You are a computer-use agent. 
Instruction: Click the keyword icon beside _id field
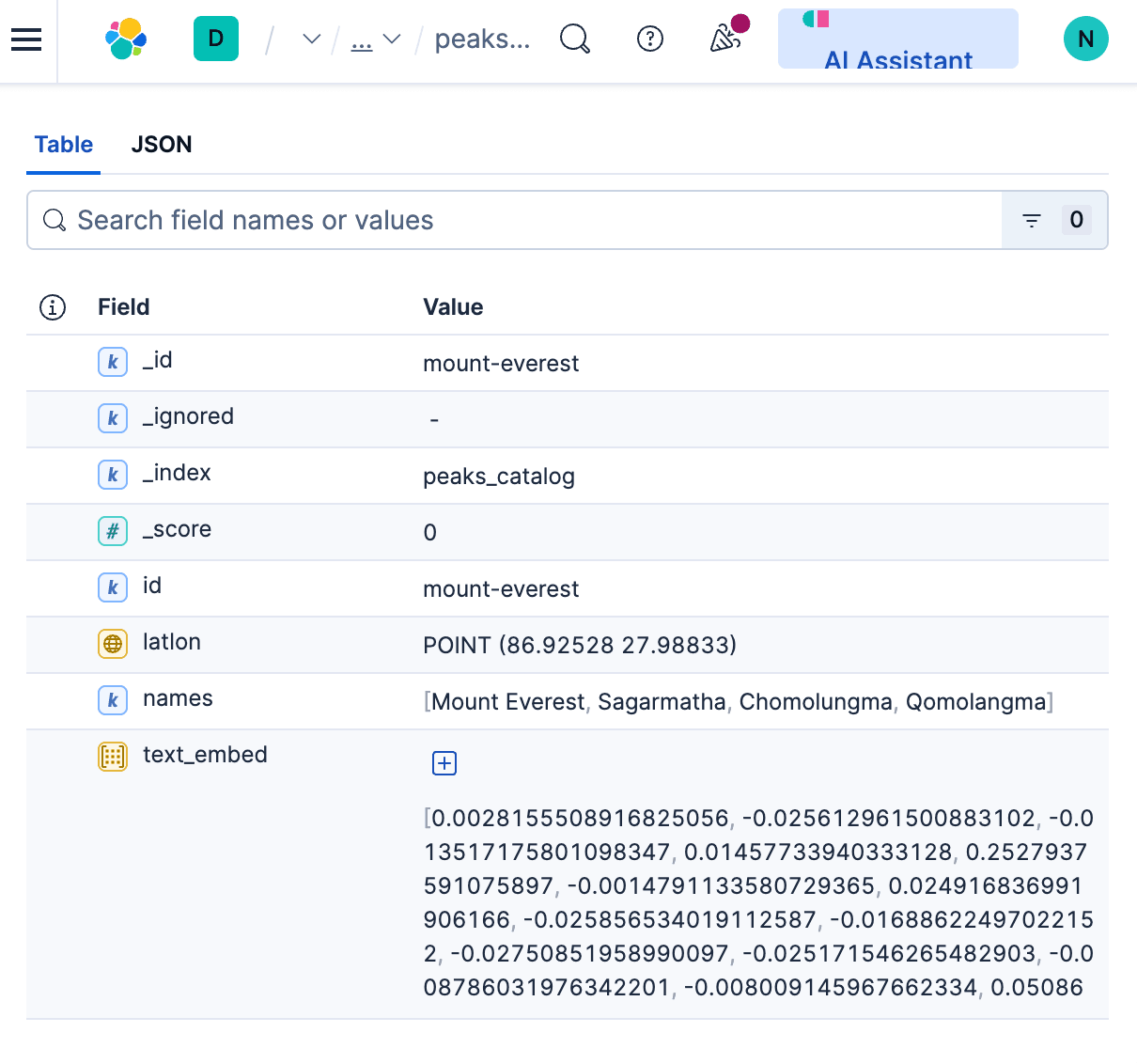pos(112,362)
